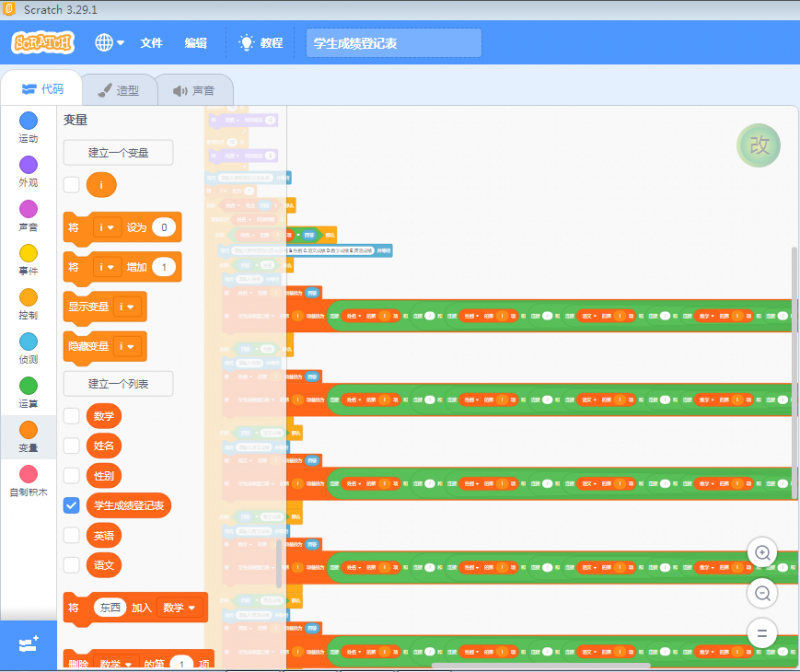
Task: Uncheck the 学生成绩登记表 list checkbox
Action: point(71,505)
